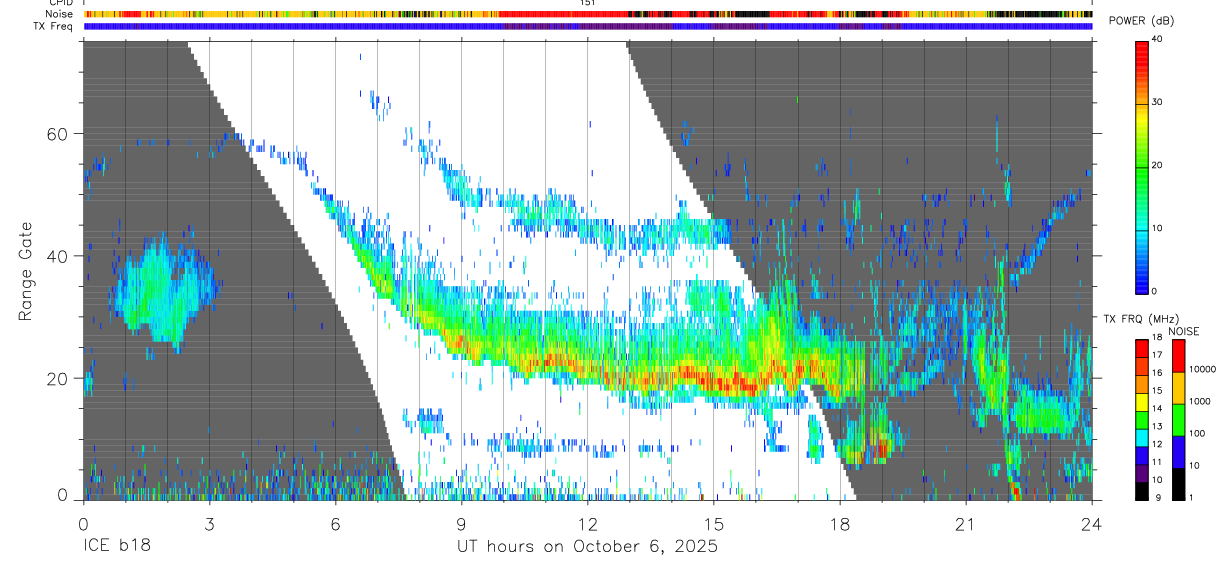Click the colored noise strip along the top
The image size is (1228, 567).
tap(588, 14)
